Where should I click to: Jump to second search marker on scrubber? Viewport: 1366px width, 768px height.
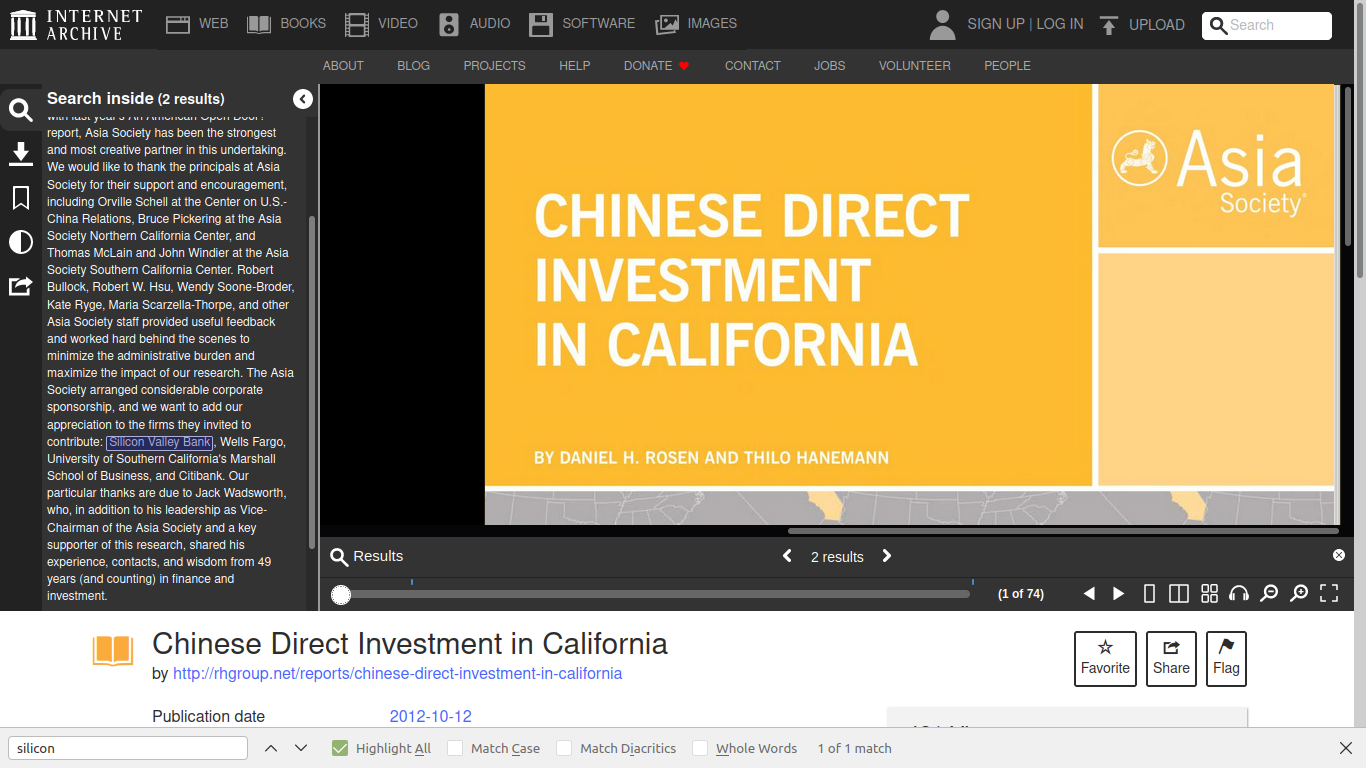pyautogui.click(x=973, y=582)
